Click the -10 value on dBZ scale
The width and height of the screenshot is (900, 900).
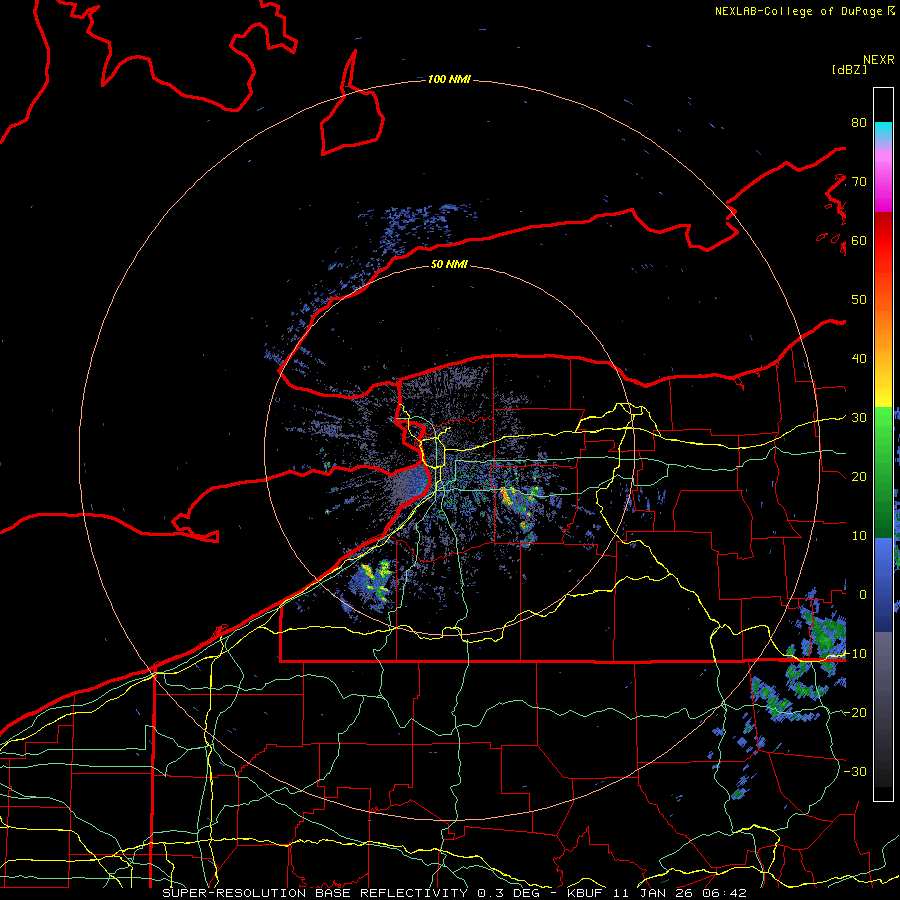(x=855, y=653)
